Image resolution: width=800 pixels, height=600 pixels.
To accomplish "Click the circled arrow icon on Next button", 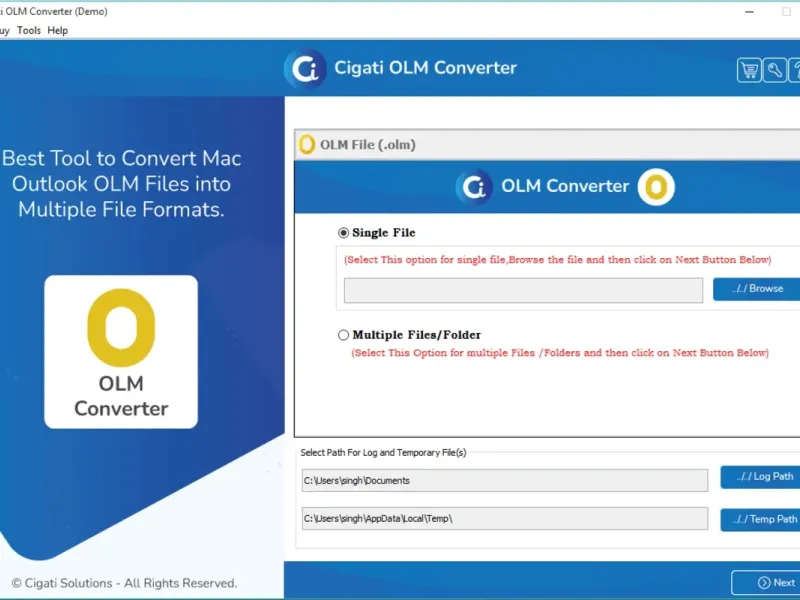I will 764,583.
